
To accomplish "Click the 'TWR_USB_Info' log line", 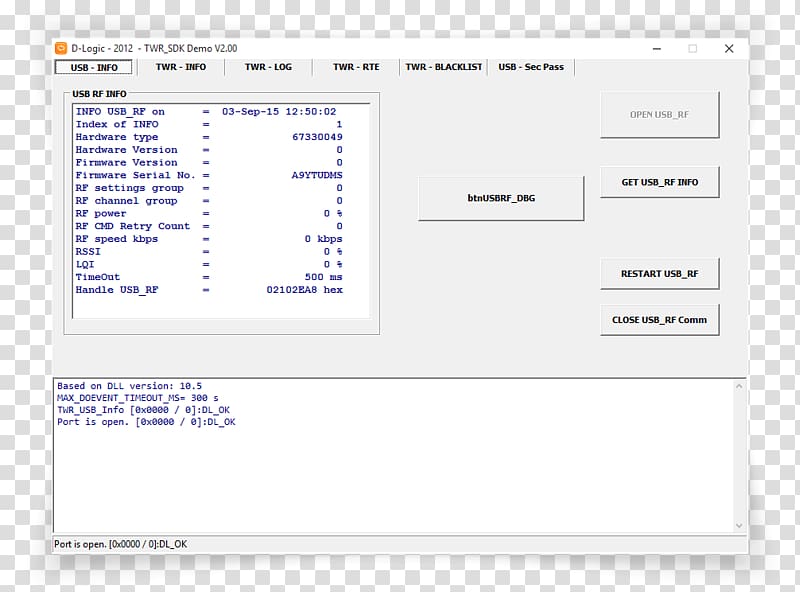I will (x=143, y=410).
